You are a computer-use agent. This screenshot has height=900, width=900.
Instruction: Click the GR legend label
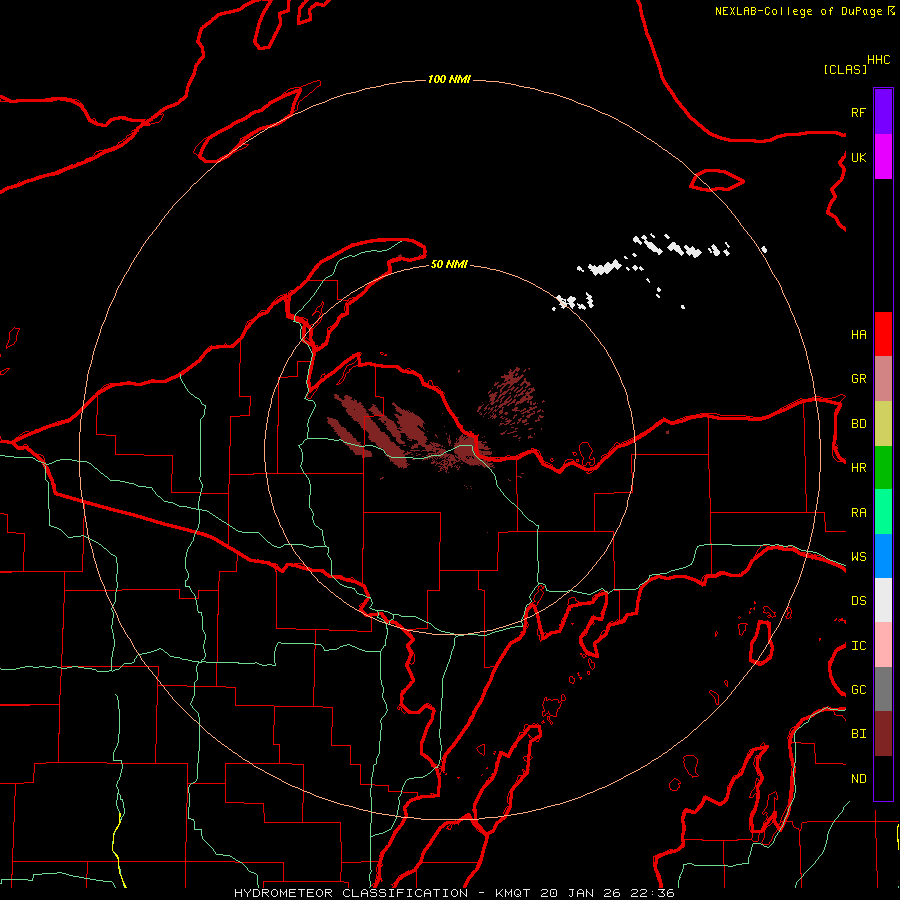pyautogui.click(x=858, y=379)
